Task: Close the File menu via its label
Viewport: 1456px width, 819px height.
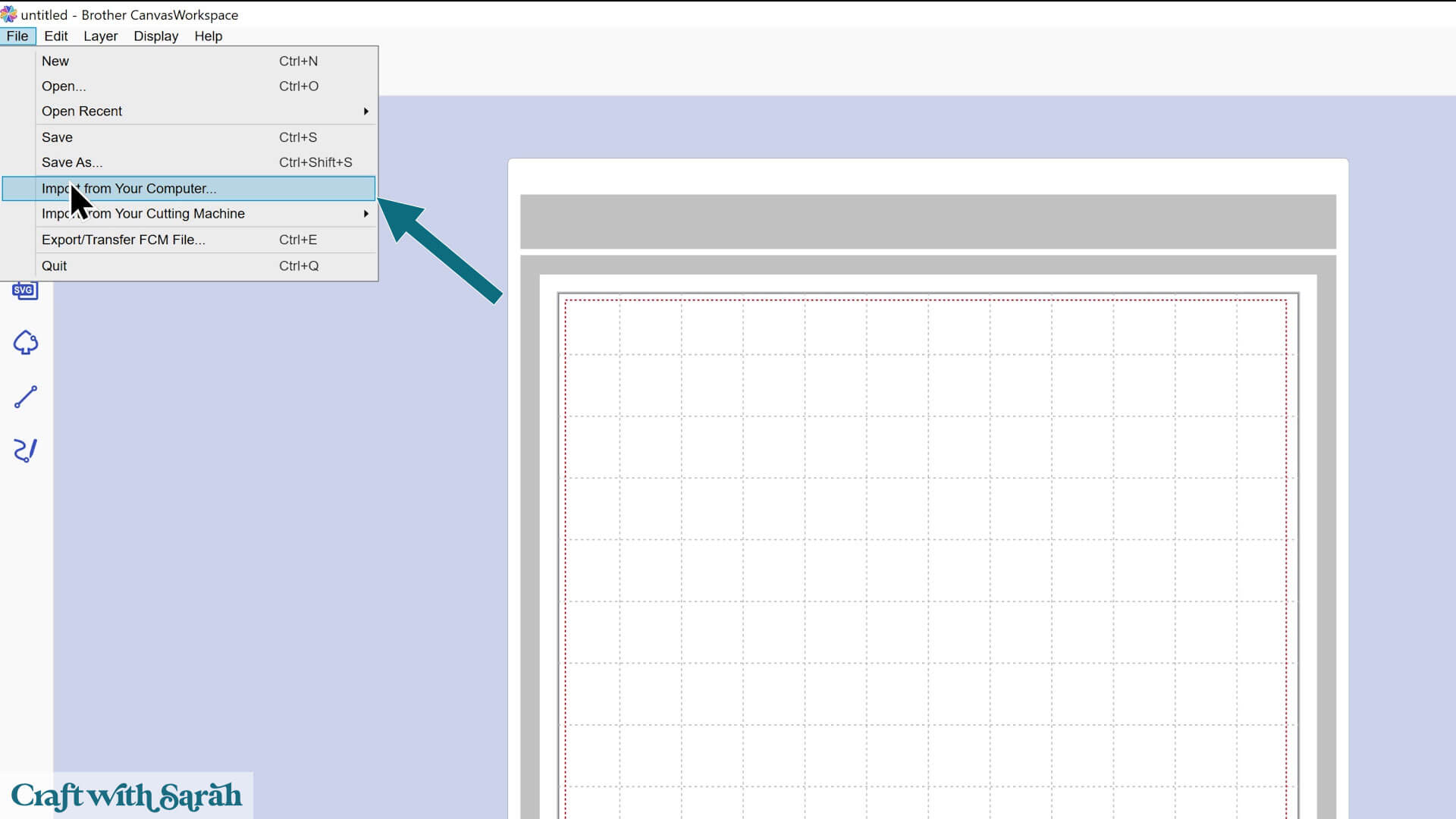Action: pyautogui.click(x=17, y=36)
